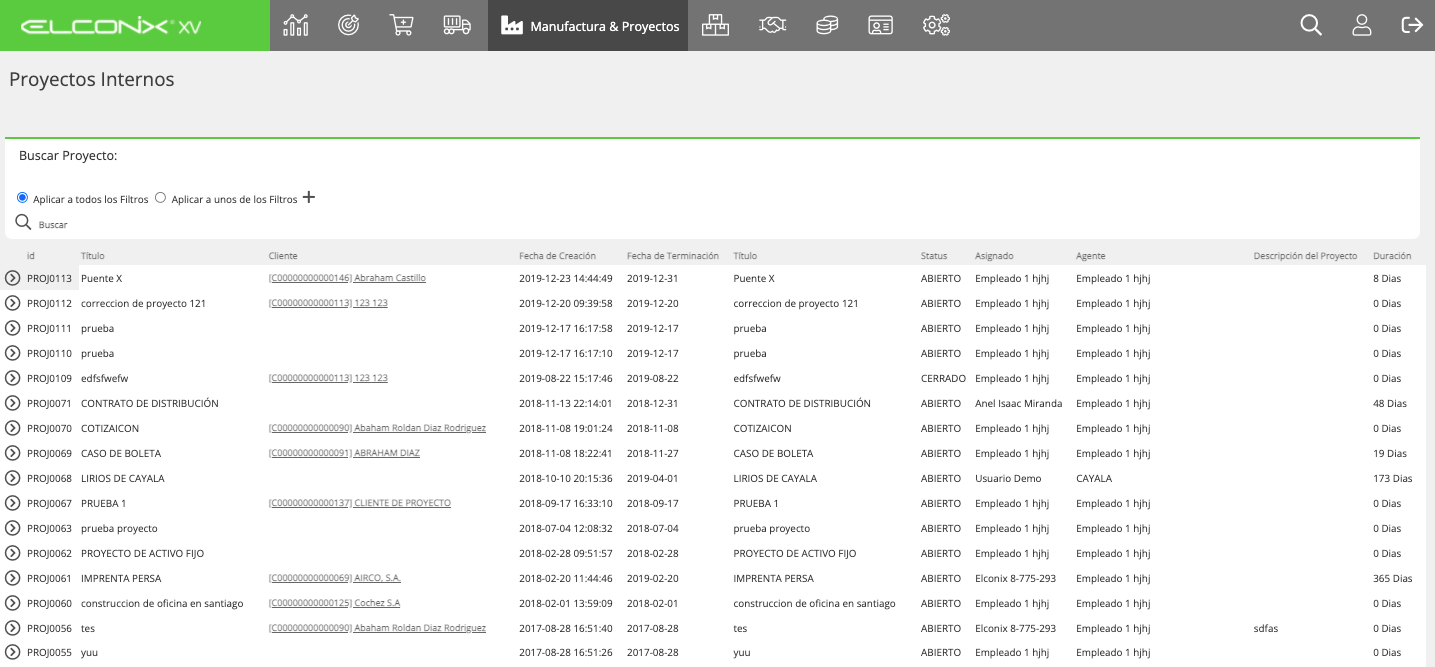Click 'Anel Isaac Miranda' assignee cell

click(x=1019, y=403)
